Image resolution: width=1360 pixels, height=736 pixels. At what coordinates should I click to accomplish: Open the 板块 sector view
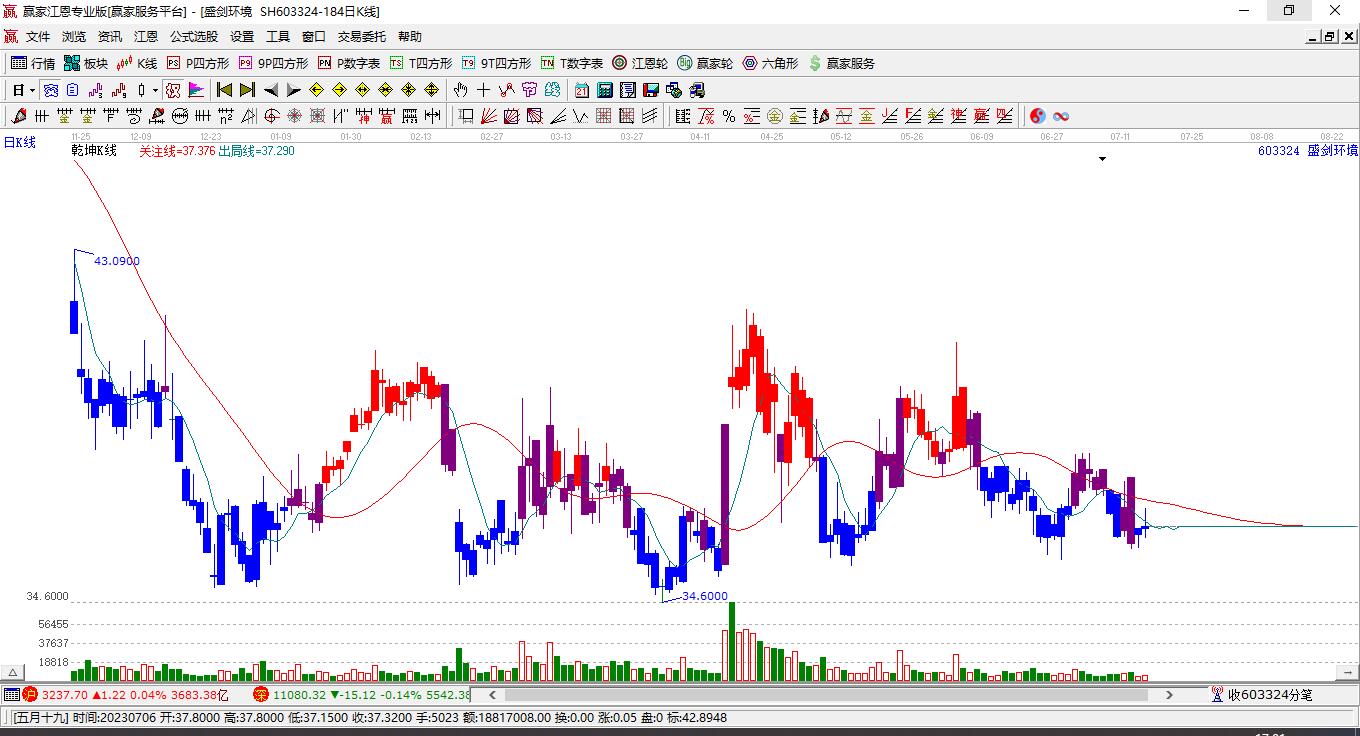[86, 63]
